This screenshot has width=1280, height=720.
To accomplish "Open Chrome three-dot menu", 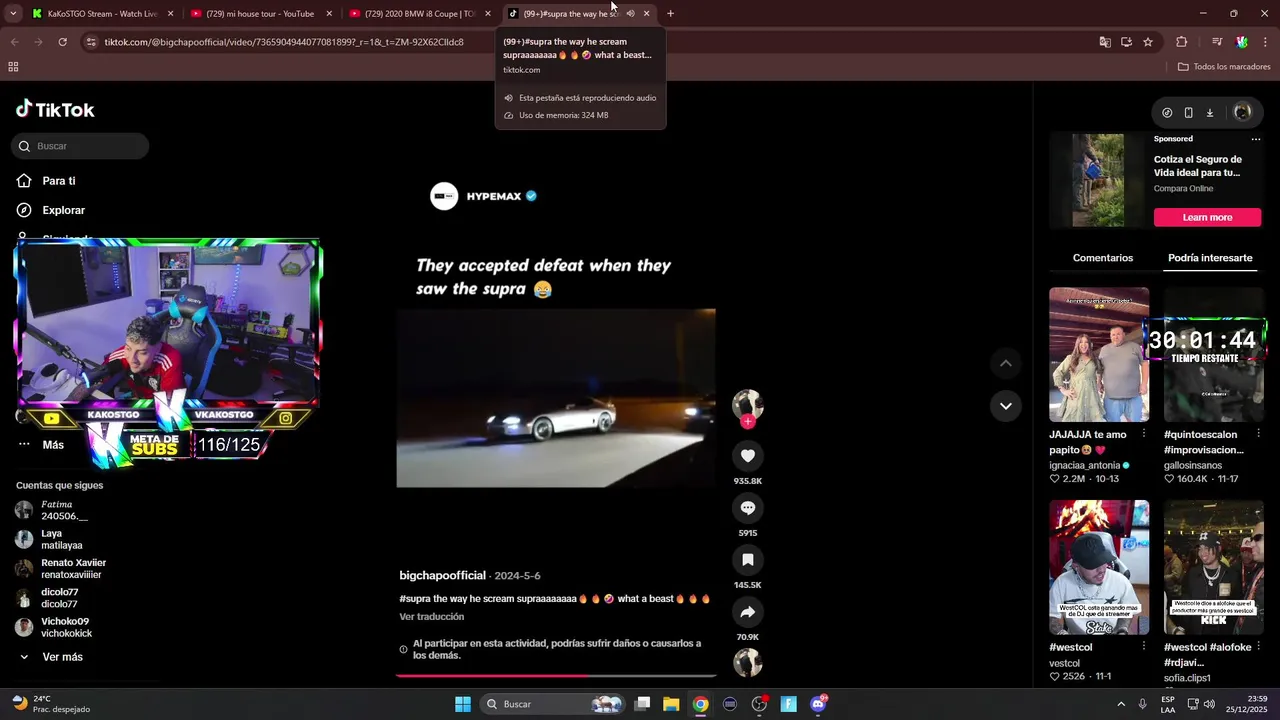I will coord(1266,42).
